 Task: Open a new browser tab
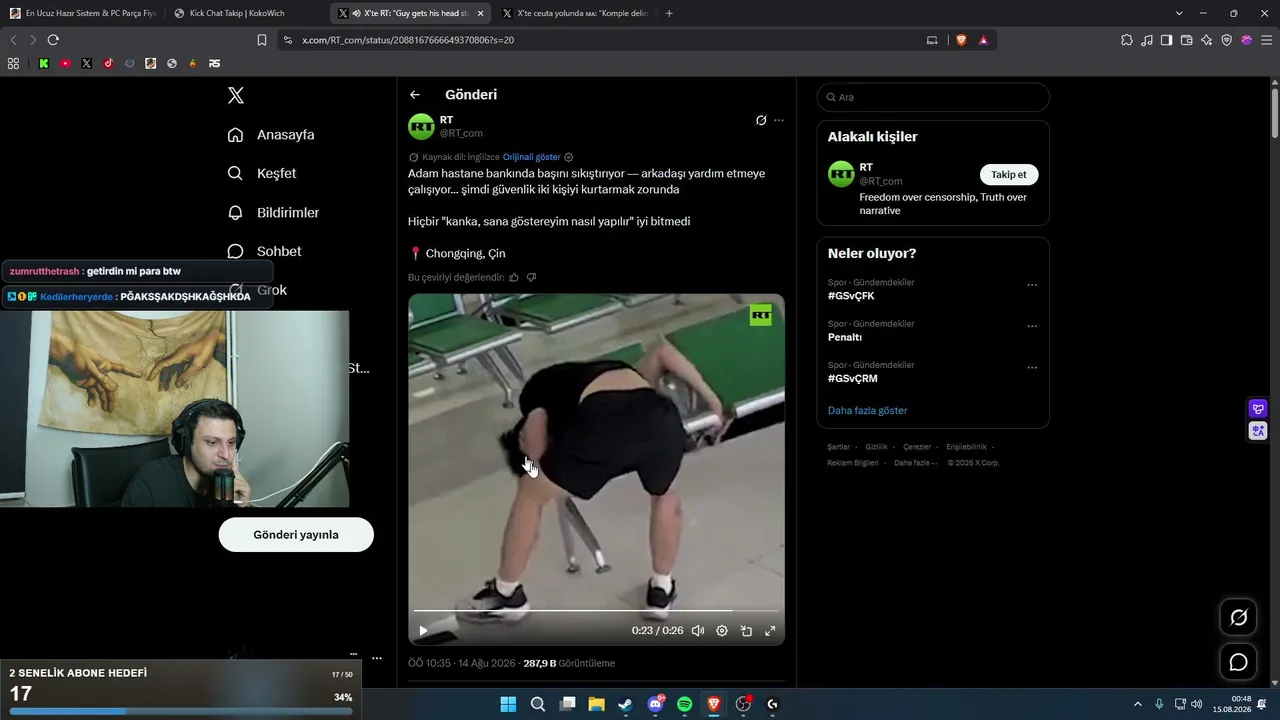pos(669,13)
